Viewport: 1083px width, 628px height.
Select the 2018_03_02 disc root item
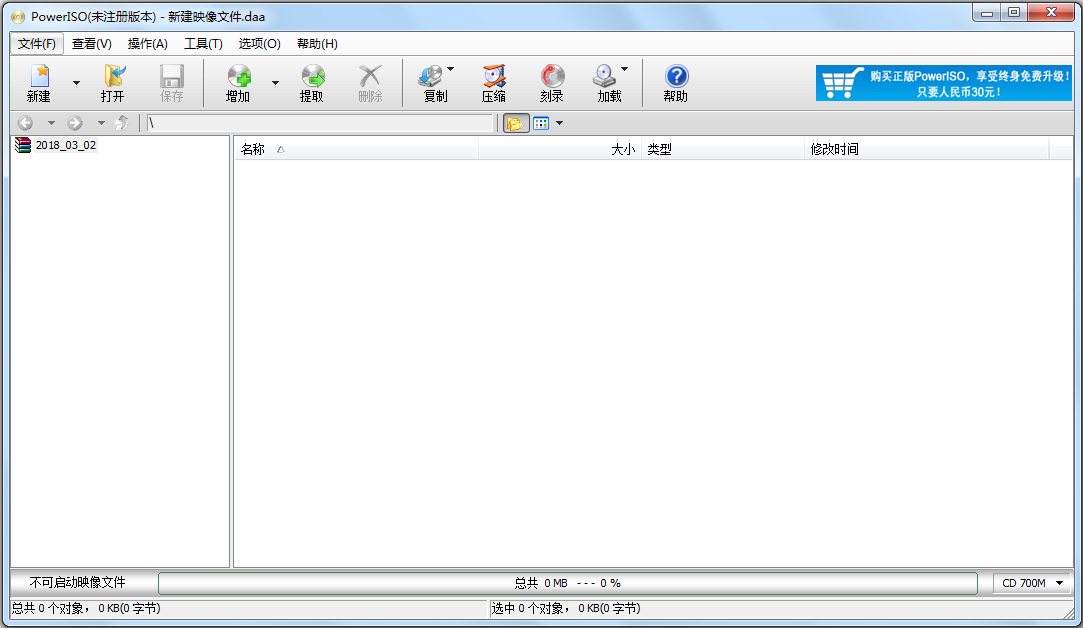(x=60, y=144)
